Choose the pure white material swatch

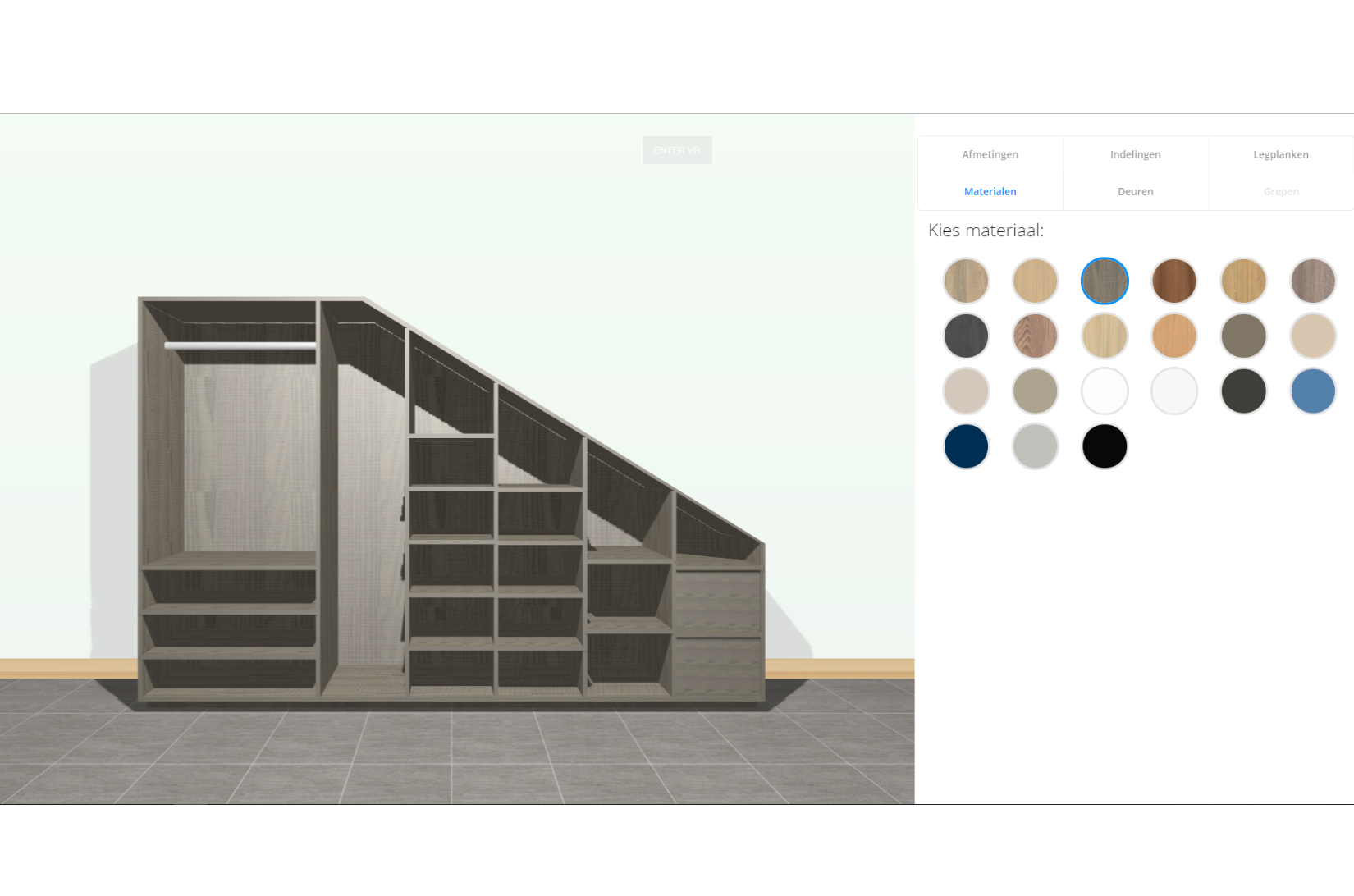(x=1105, y=391)
